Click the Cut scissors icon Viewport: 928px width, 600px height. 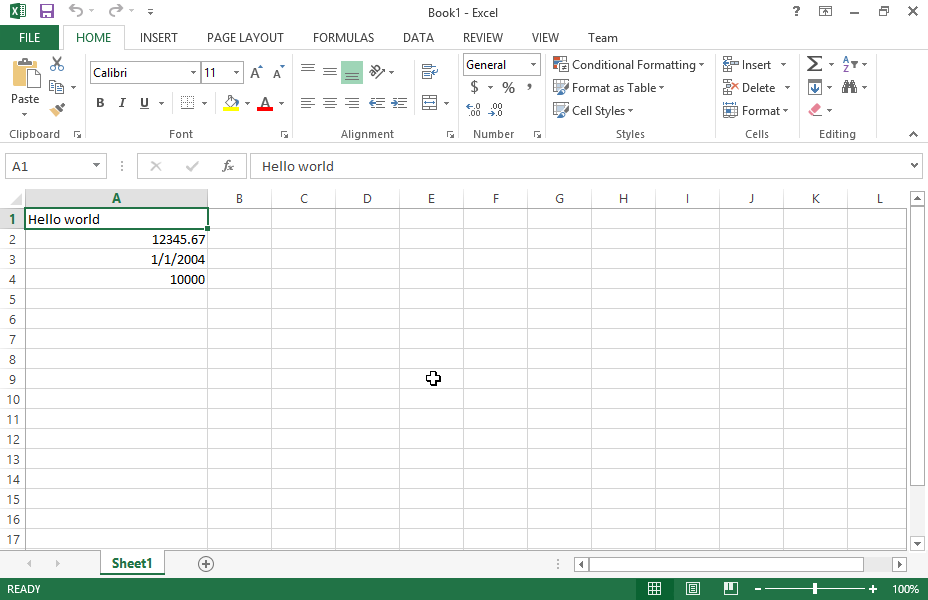coord(57,64)
